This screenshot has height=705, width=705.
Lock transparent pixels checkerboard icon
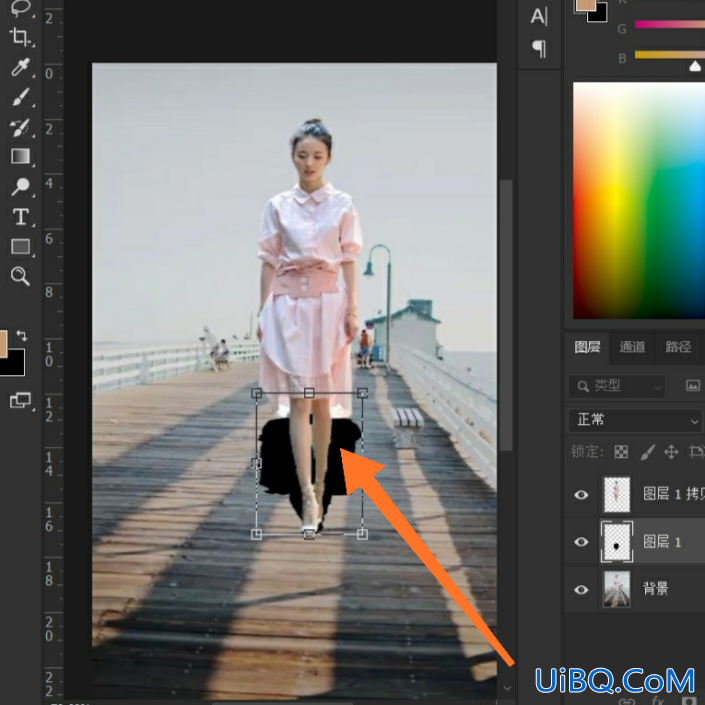pos(621,452)
